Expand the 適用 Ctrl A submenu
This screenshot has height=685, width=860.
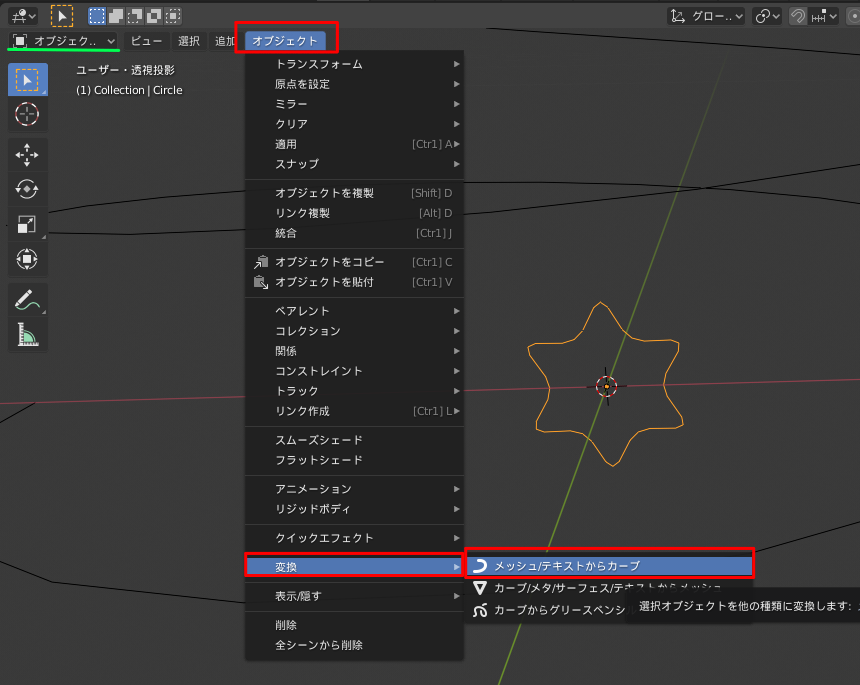(354, 144)
